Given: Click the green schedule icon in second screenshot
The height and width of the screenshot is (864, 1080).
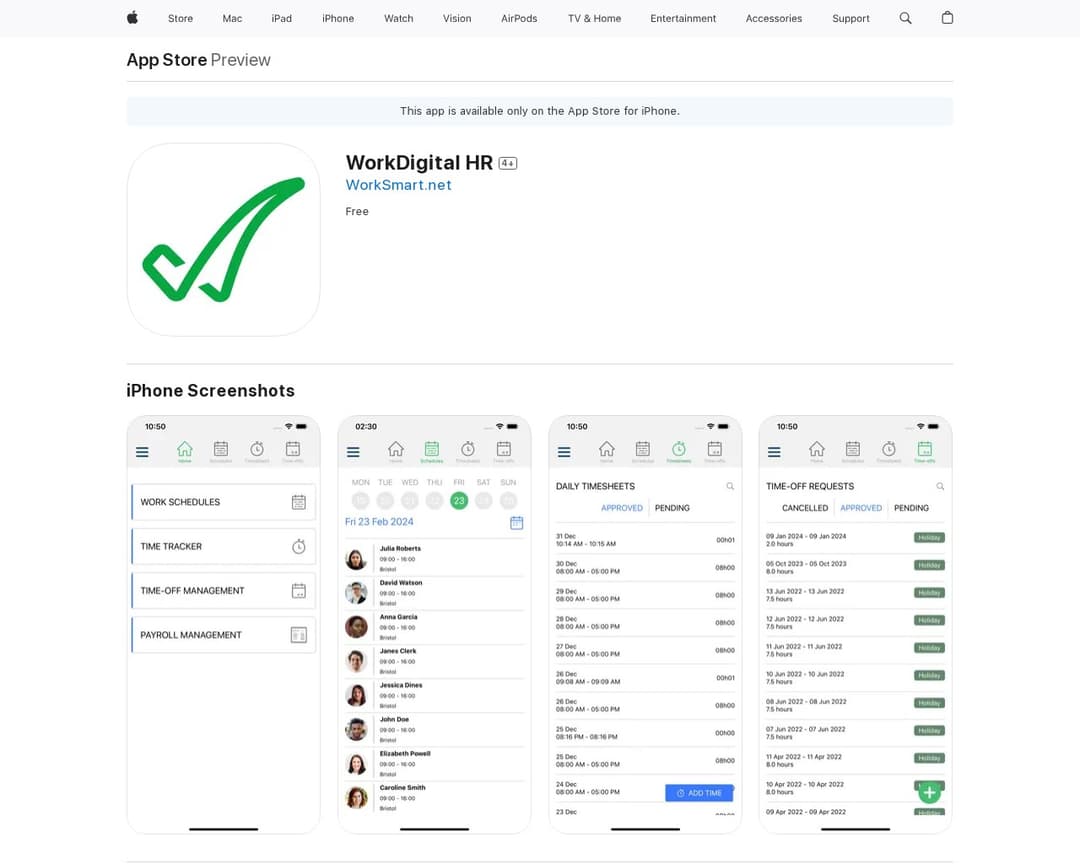Looking at the screenshot, I should tap(432, 450).
